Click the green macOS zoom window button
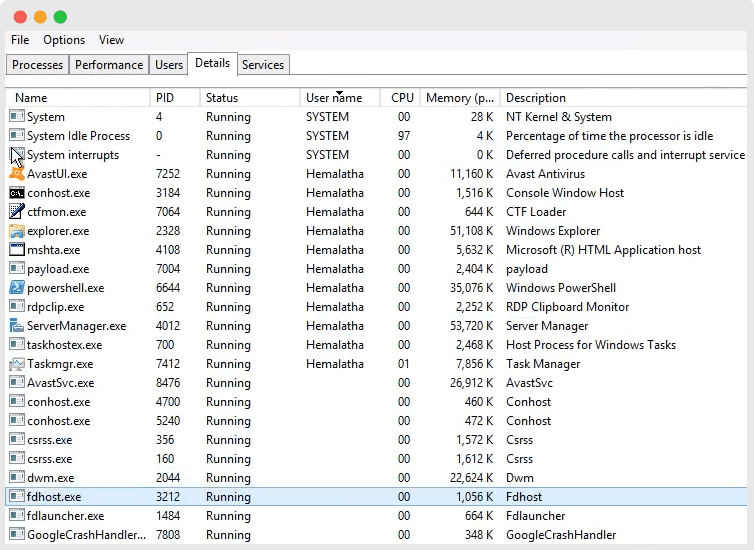The width and height of the screenshot is (754, 550). 60,17
